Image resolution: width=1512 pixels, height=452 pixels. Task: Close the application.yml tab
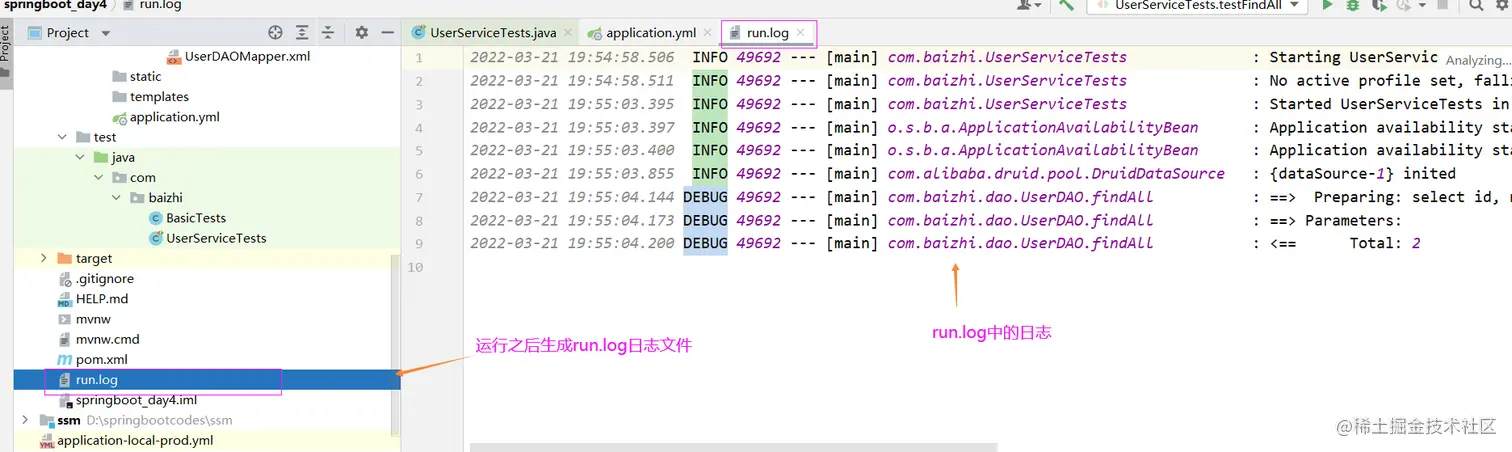click(708, 33)
